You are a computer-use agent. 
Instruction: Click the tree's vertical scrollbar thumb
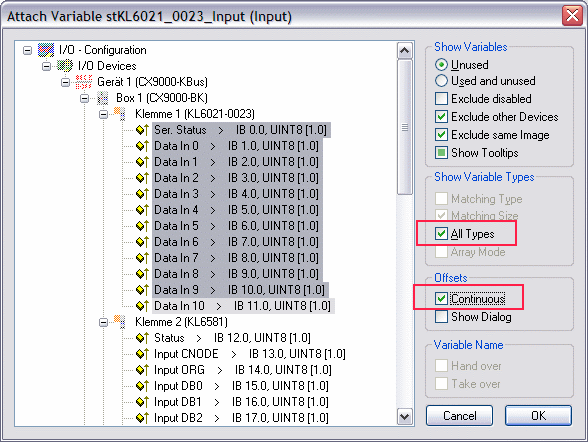coord(404,127)
